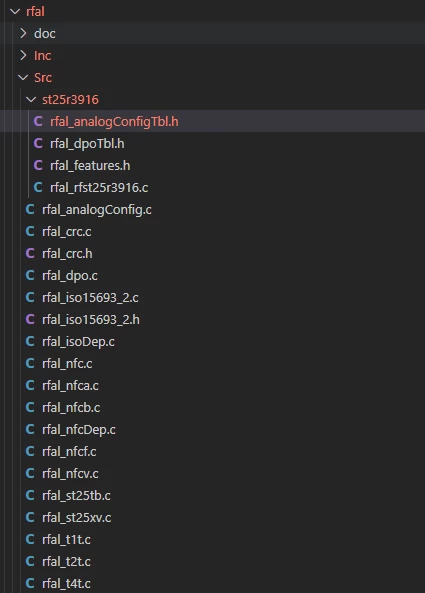425x593 pixels.
Task: Open file rfal_nfcv.c
Action: click(70, 473)
